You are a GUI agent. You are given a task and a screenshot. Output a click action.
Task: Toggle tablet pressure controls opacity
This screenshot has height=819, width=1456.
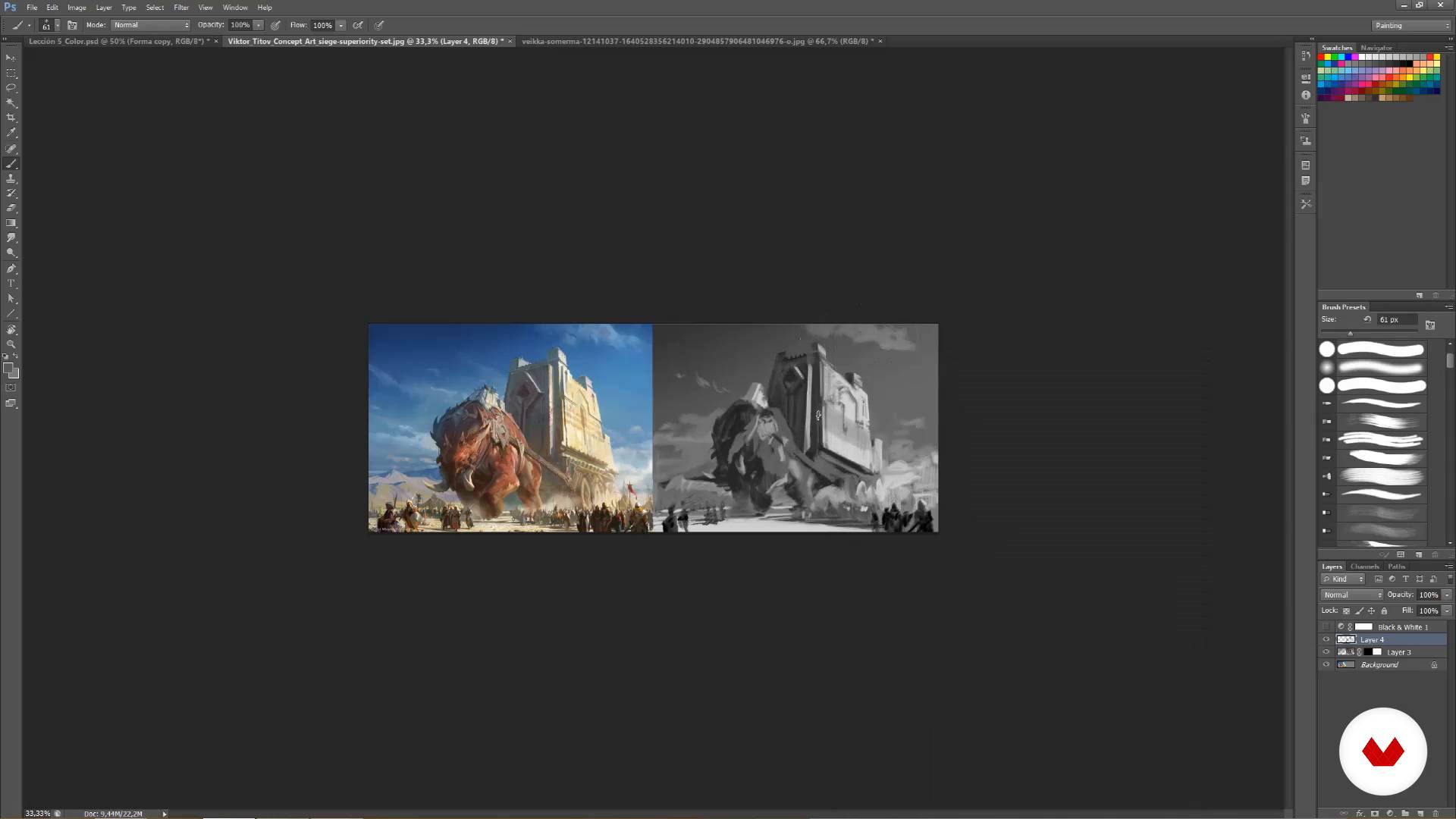276,25
